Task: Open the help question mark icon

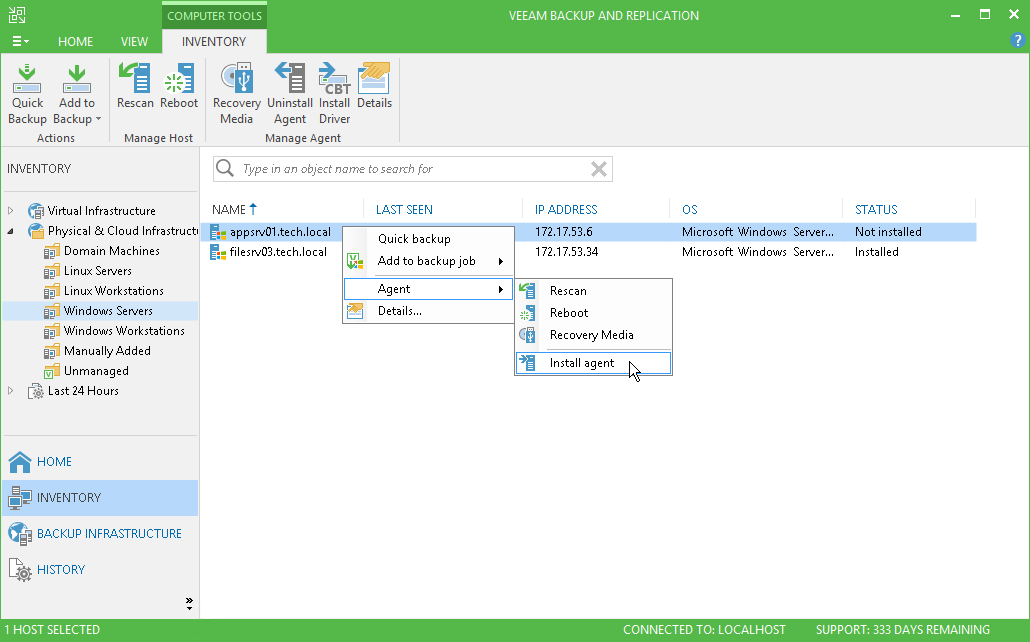Action: coord(1017,41)
